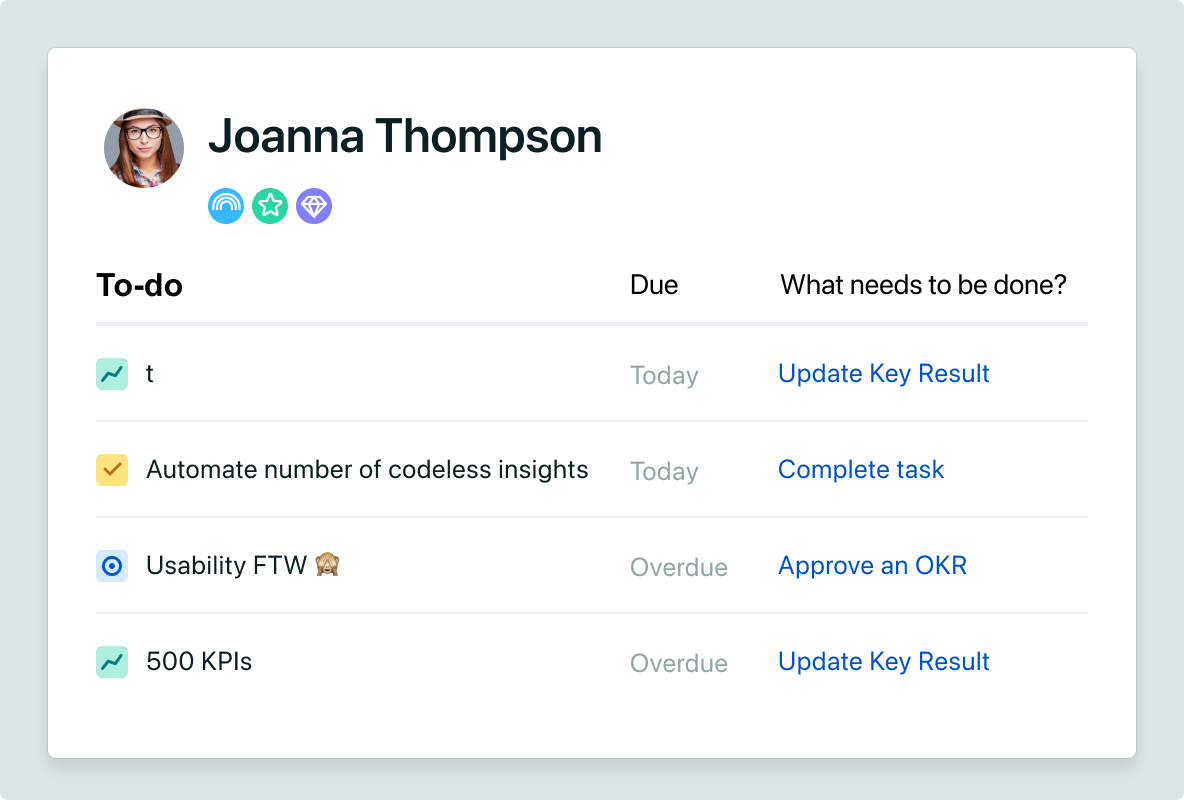Screen dimensions: 1184x800
Task: Click Update Key Result for "t"
Action: (x=884, y=374)
